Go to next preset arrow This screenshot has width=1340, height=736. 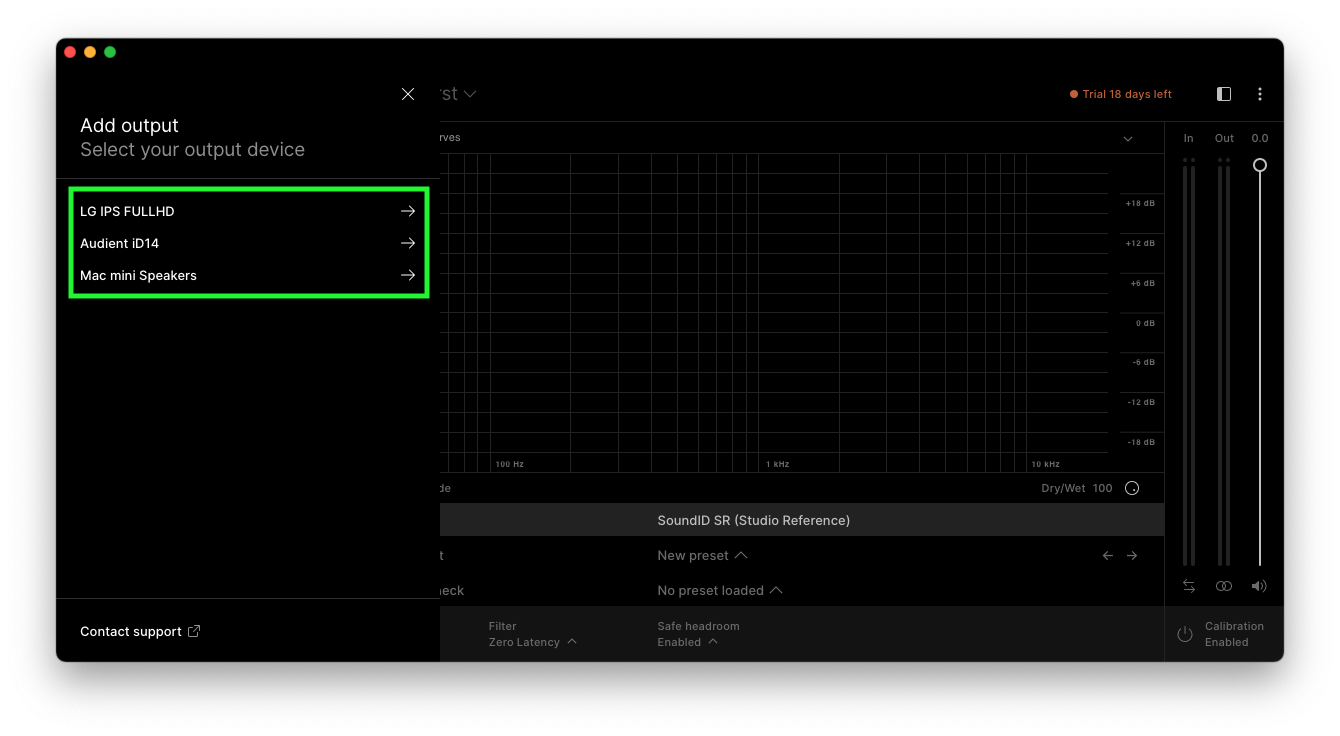[x=1132, y=555]
